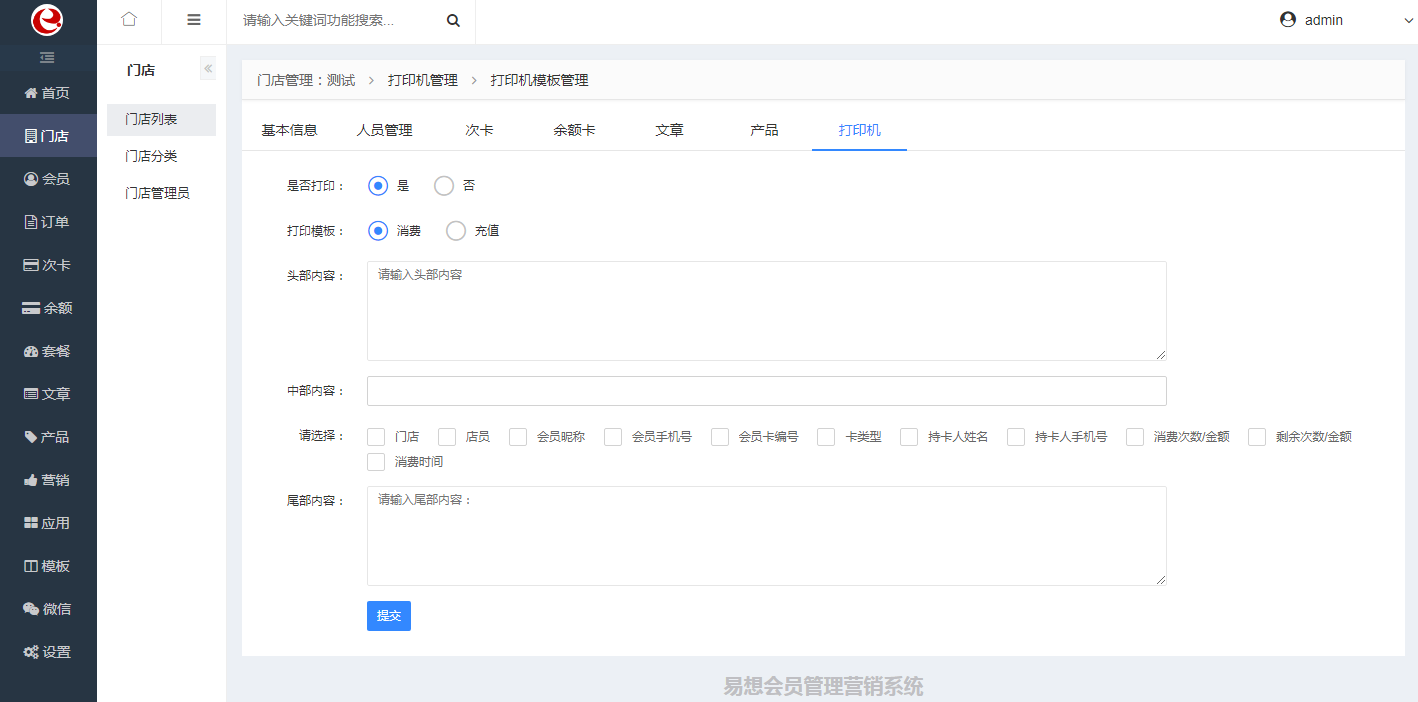Tick the 持卡人姓名 checkbox
Viewport: 1418px width, 702px height.
(x=909, y=437)
